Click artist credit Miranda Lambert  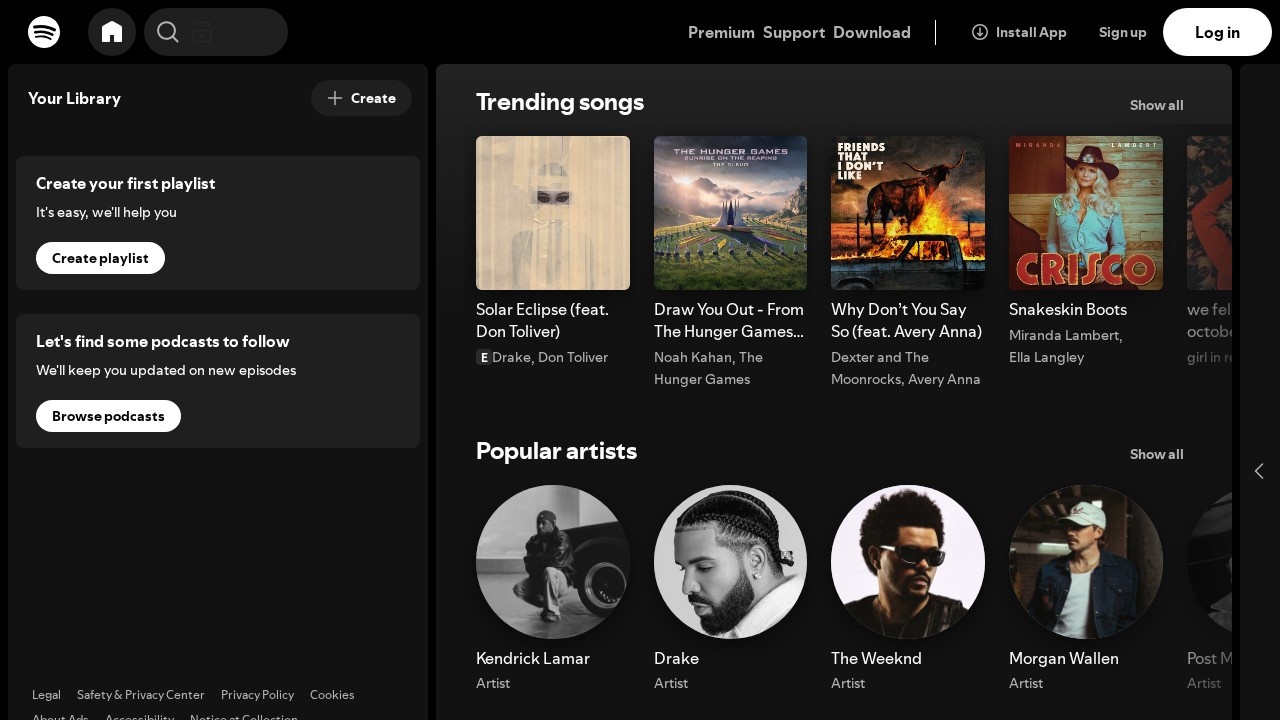1065,335
